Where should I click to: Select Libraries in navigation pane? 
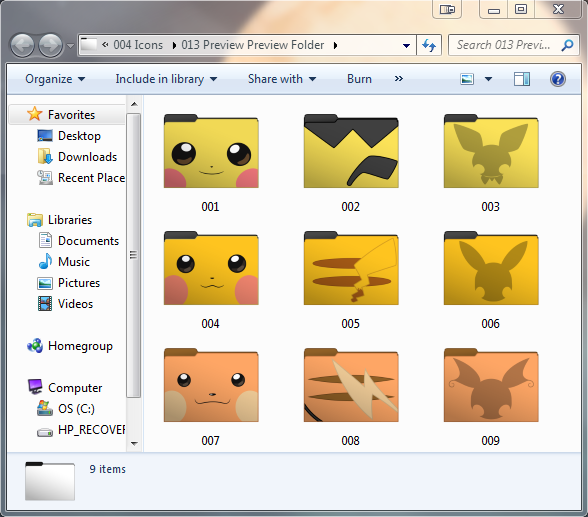pyautogui.click(x=70, y=220)
